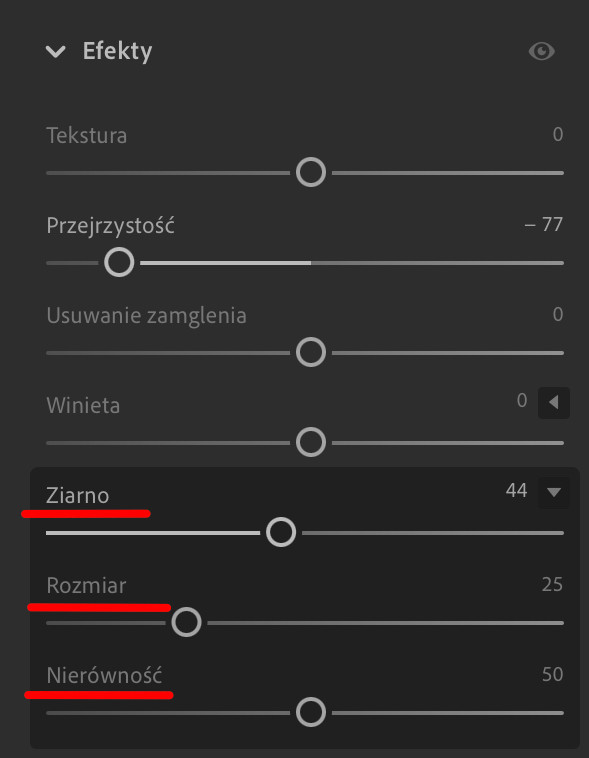Screen dimensions: 589x758
Task: Click the Przejrzystość slider handle
Action: pos(119,262)
